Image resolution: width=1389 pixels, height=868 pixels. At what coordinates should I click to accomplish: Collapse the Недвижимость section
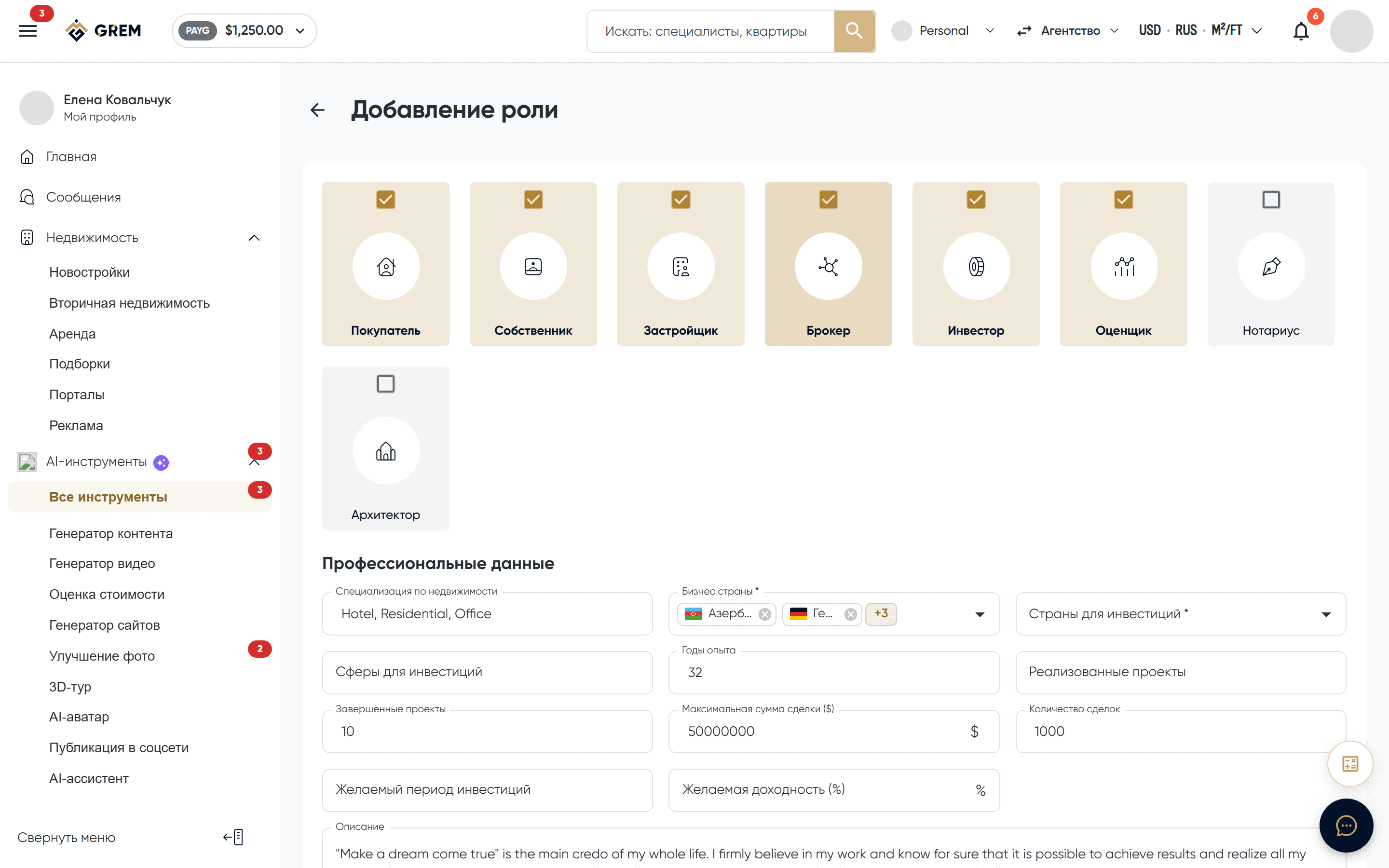click(254, 238)
